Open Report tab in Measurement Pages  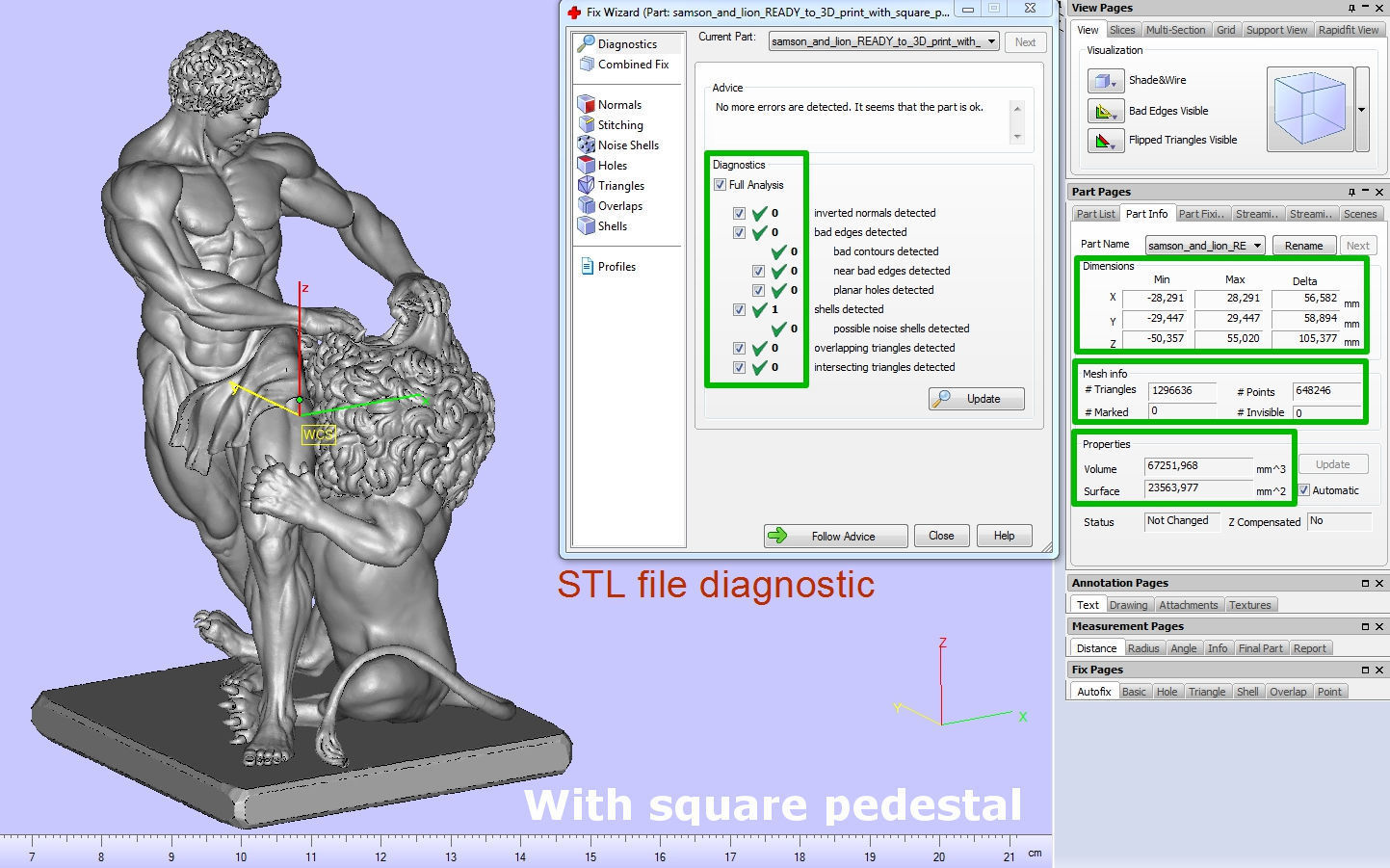(x=1309, y=648)
